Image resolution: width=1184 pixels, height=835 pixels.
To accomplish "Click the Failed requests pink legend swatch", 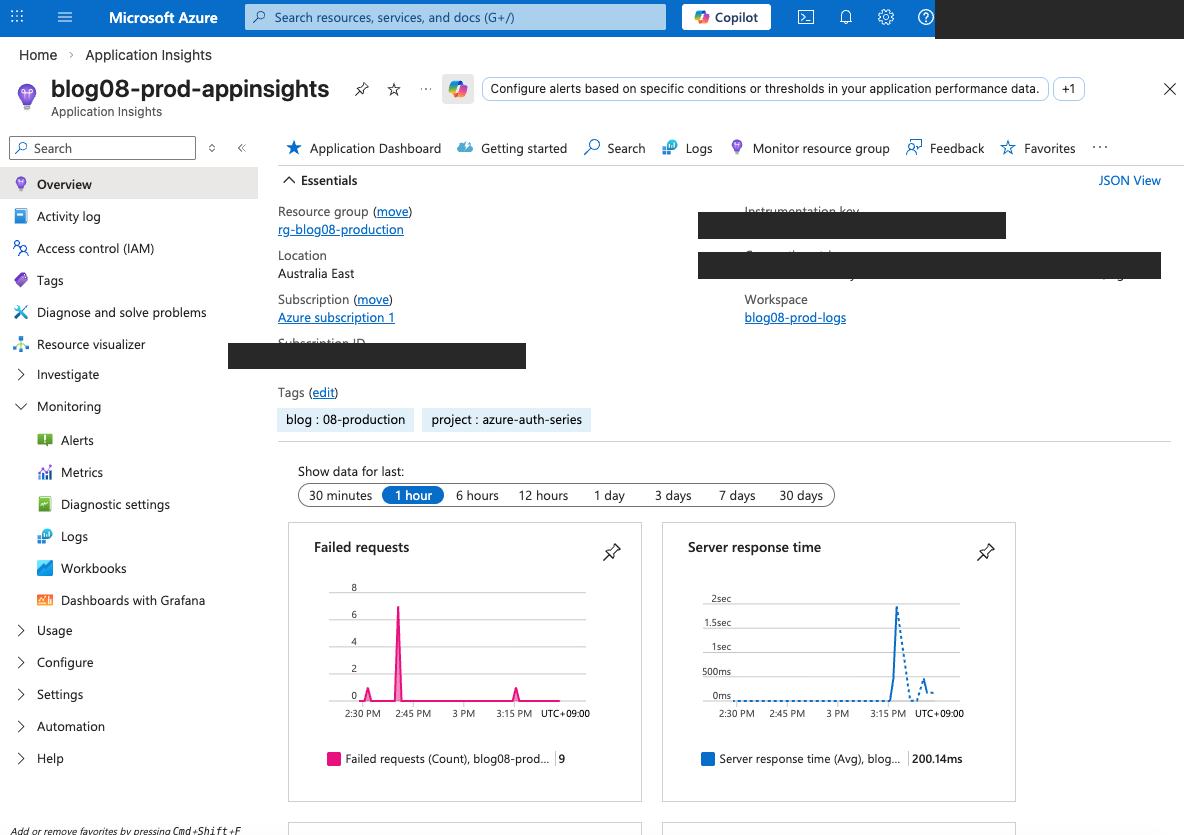I will (x=334, y=759).
